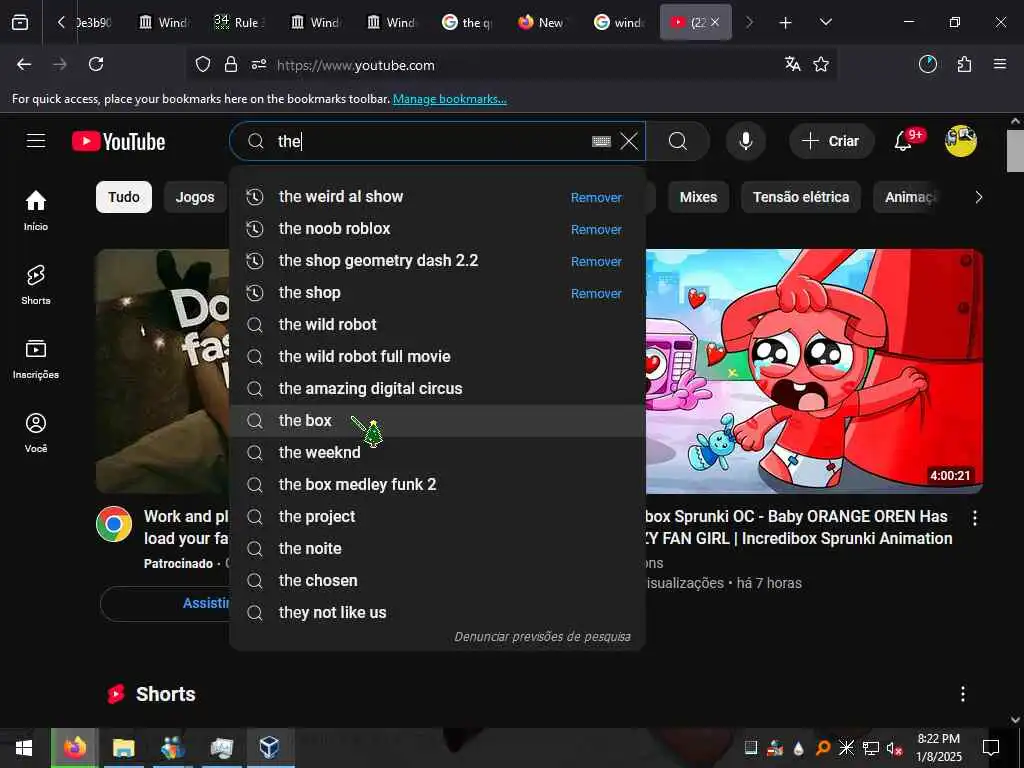The height and width of the screenshot is (768, 1024).
Task: Remove the weird al show from history
Action: click(596, 197)
